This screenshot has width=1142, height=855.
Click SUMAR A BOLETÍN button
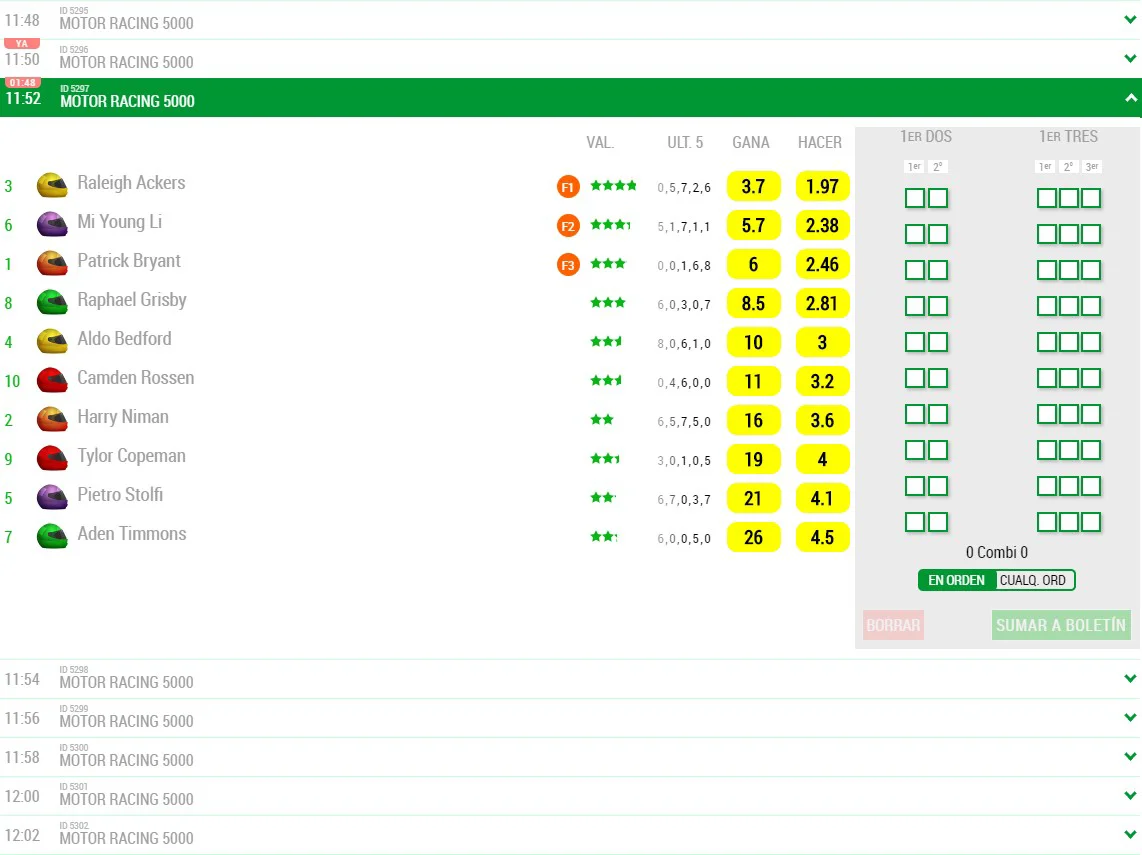pyautogui.click(x=1060, y=625)
